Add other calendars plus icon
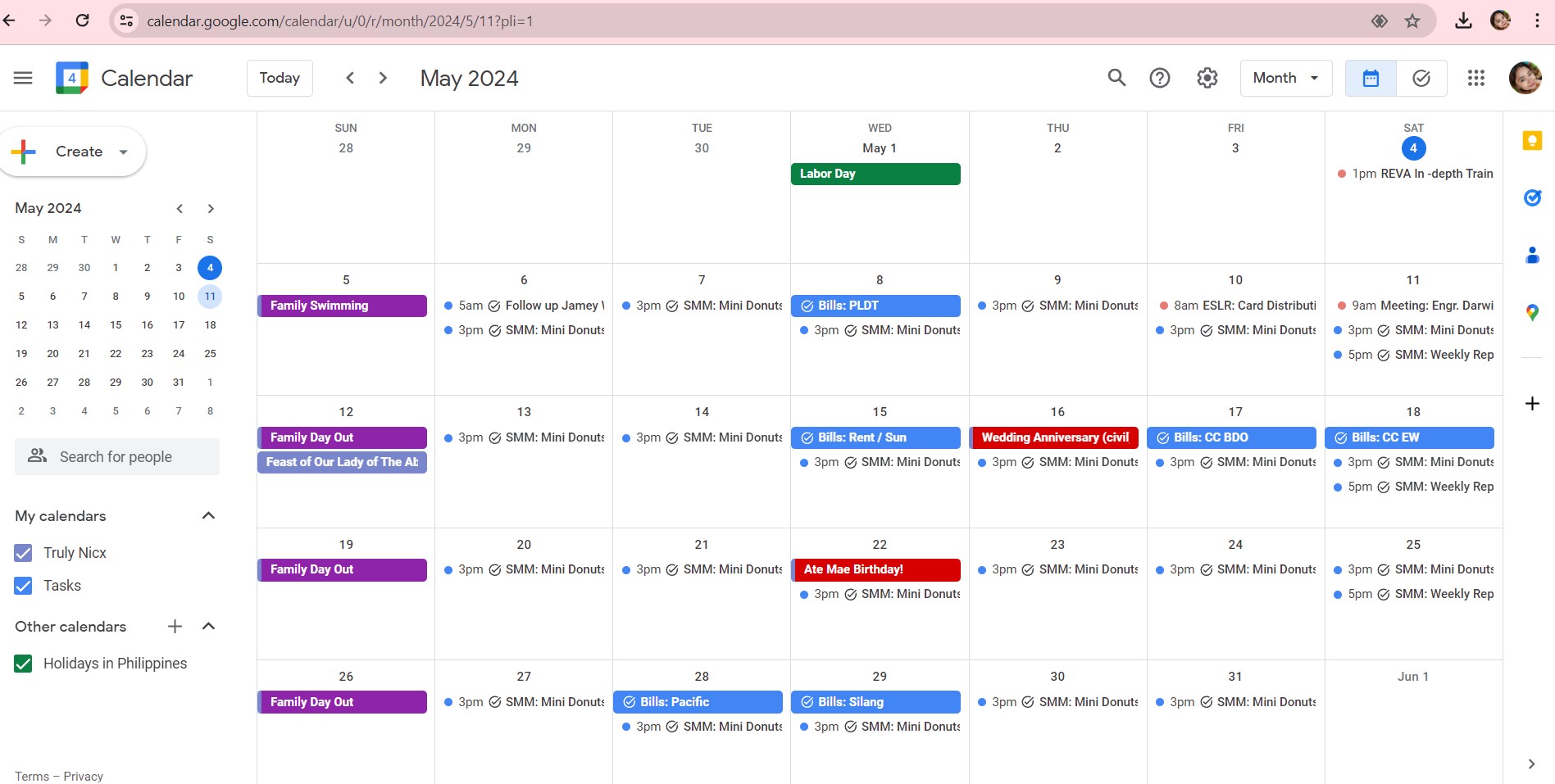 tap(175, 627)
